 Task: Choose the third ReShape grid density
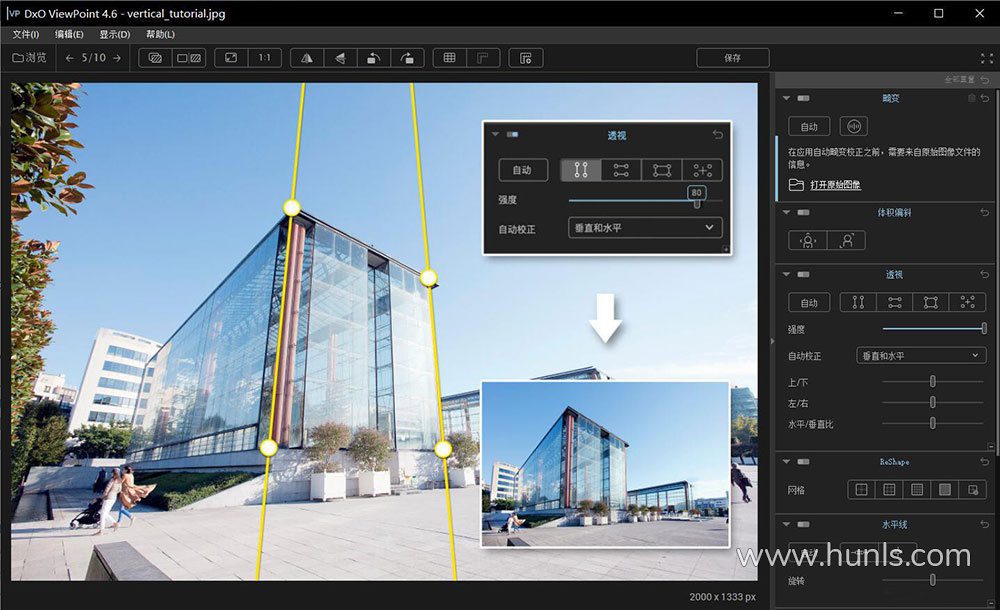coord(917,490)
